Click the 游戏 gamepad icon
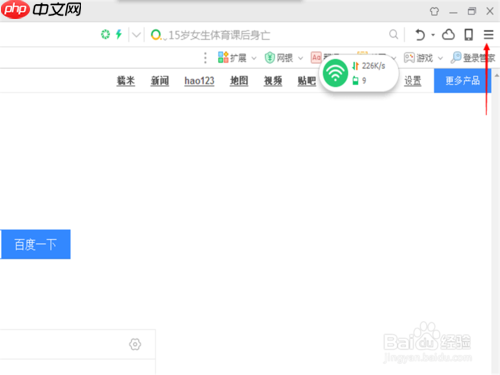500x375 pixels. click(x=409, y=58)
